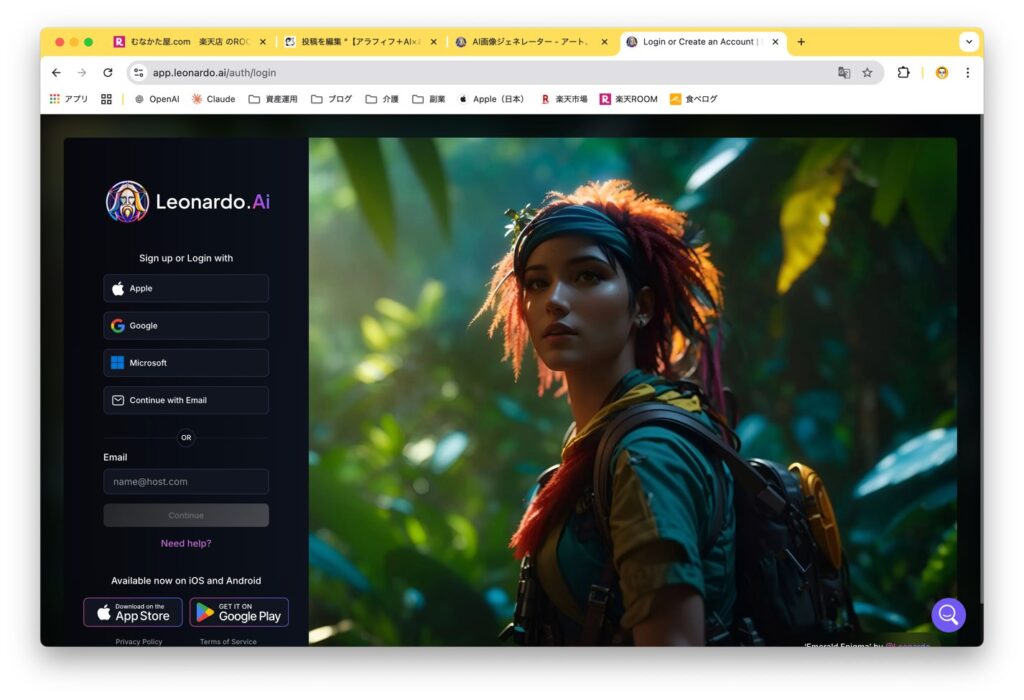The image size is (1024, 700).
Task: Expand the tab search dropdown arrow
Action: point(968,42)
